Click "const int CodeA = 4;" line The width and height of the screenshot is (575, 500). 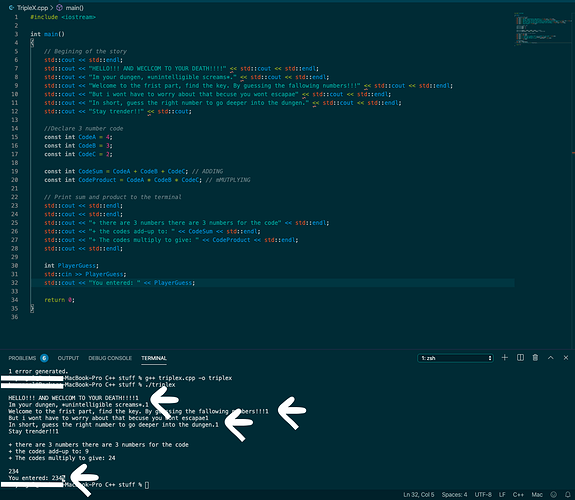[78, 137]
